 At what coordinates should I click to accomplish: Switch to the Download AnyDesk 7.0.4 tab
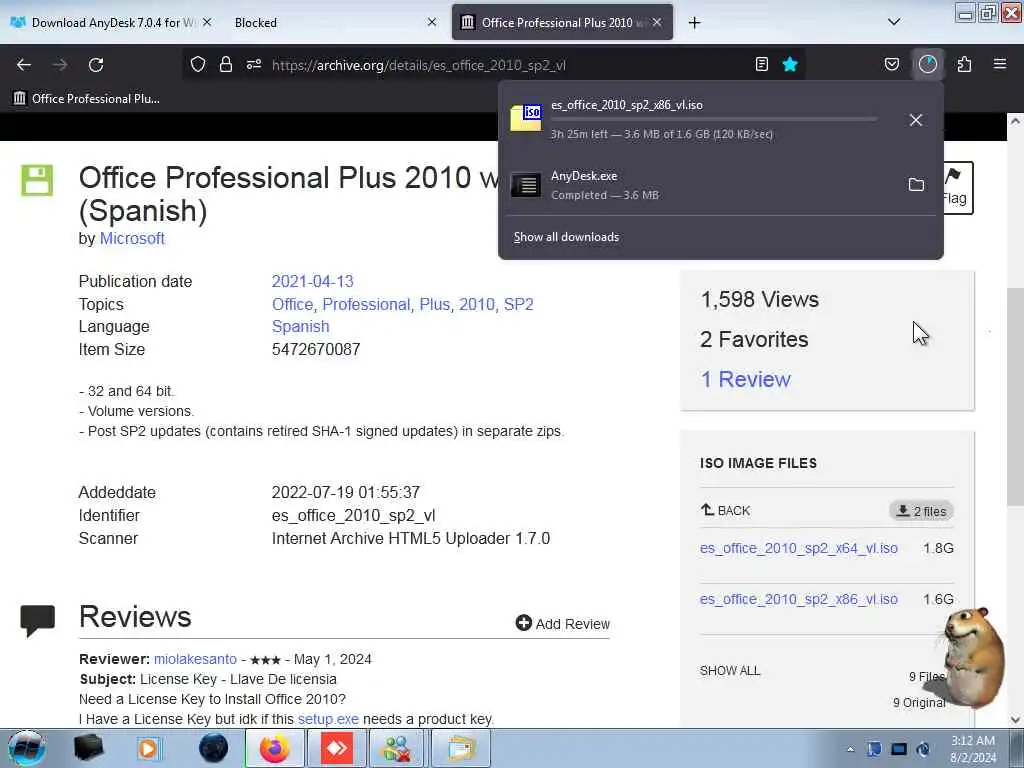point(111,22)
